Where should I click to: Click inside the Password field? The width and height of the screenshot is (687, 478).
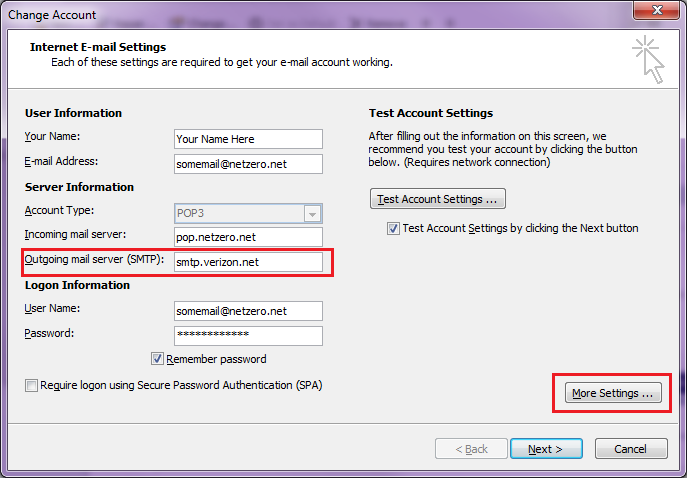pos(247,335)
